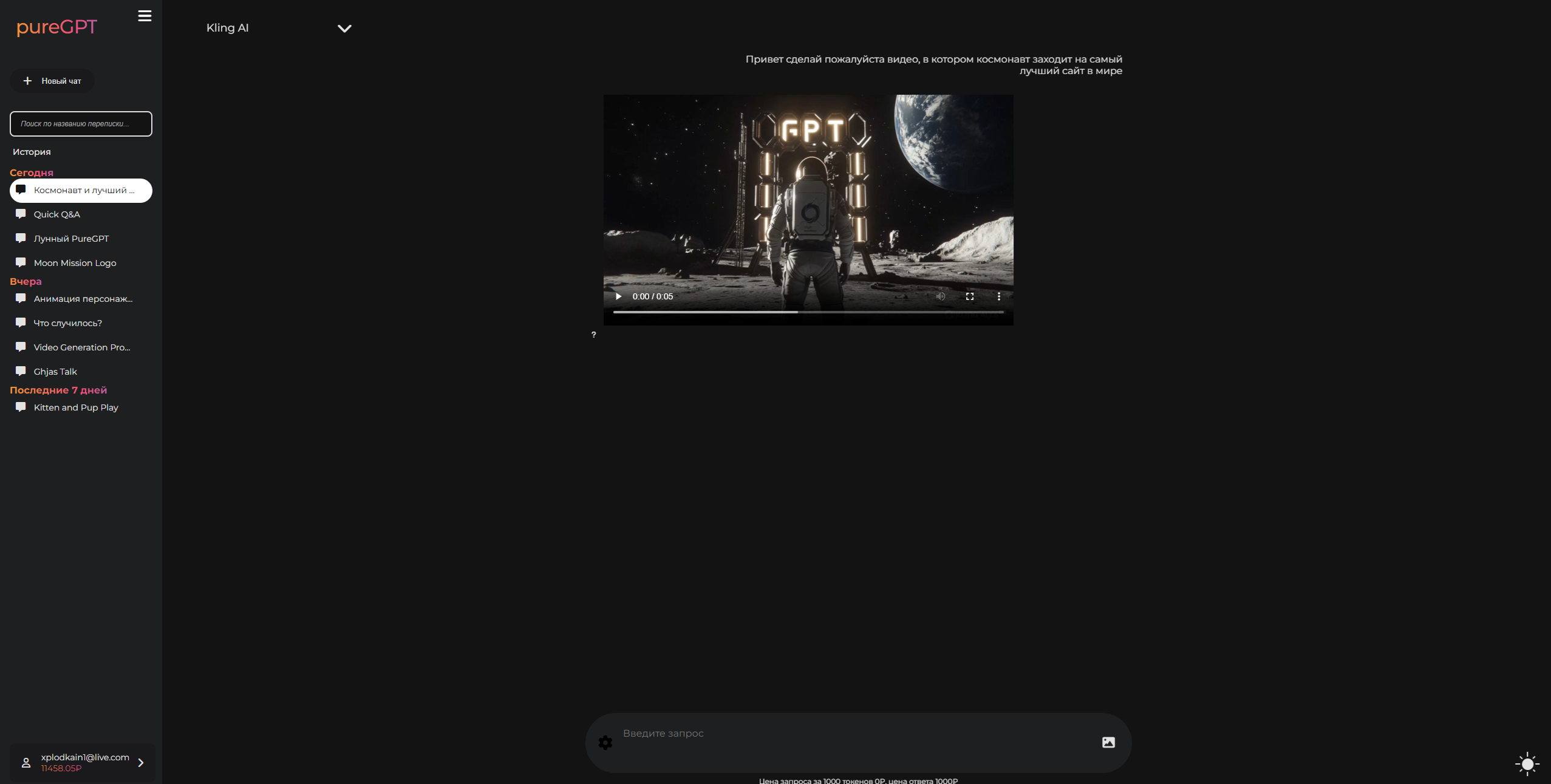
Task: Attach an image via the picture icon
Action: click(x=1108, y=742)
